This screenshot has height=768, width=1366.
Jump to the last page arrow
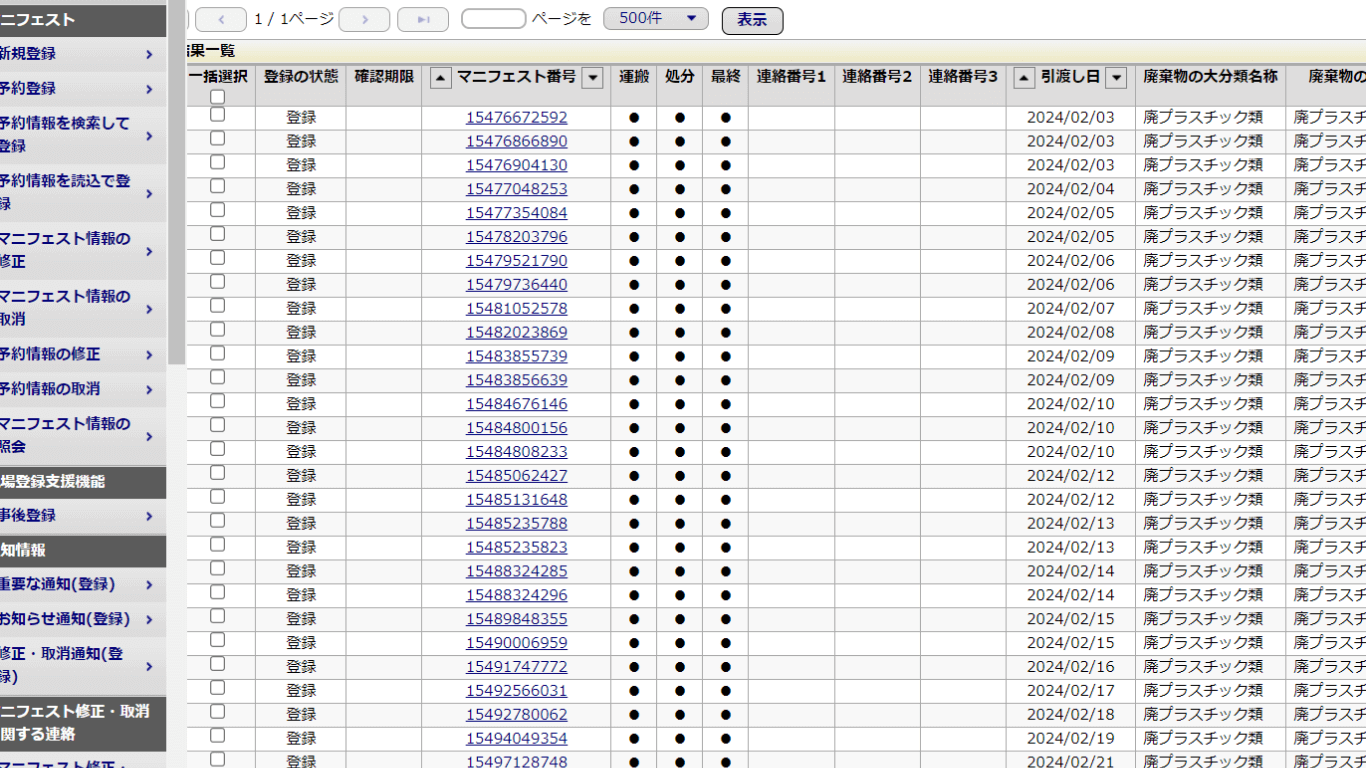[x=423, y=19]
